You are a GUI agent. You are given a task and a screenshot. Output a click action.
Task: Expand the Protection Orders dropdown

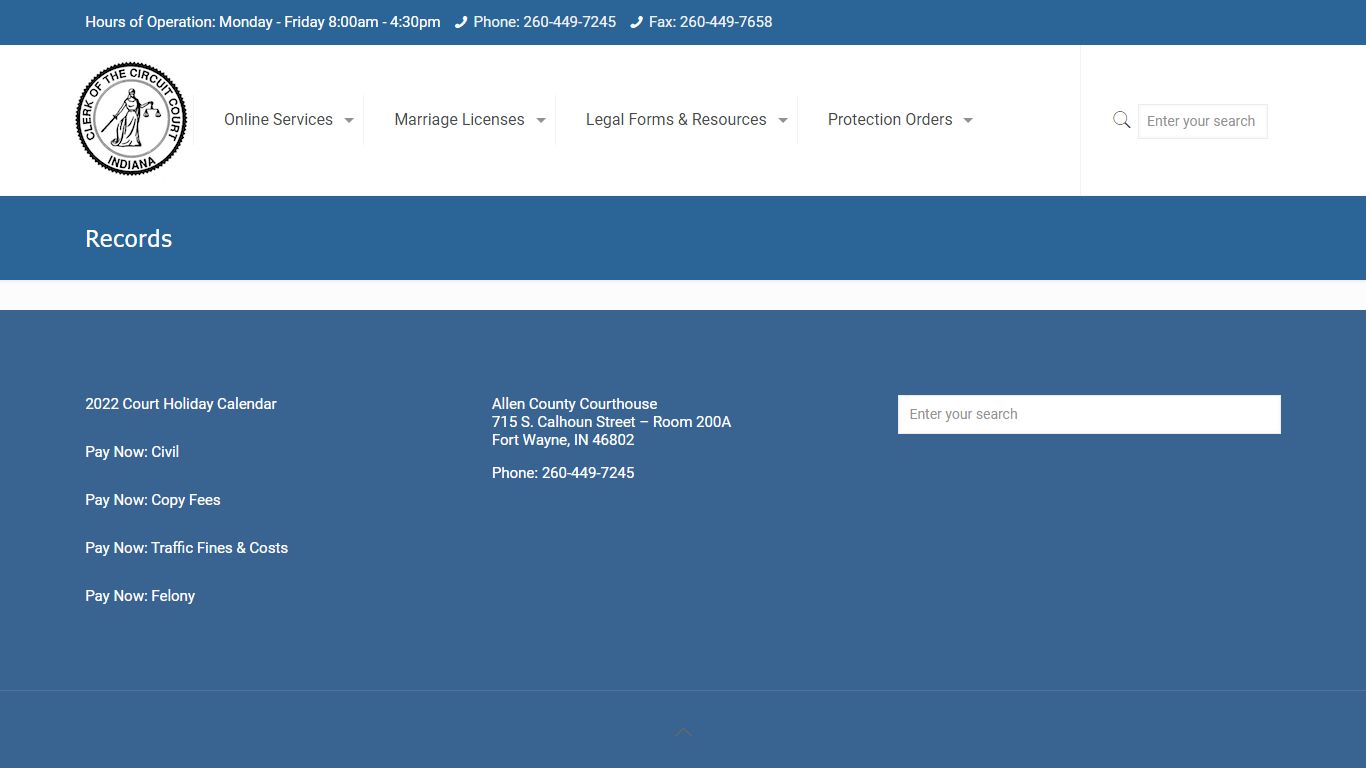pyautogui.click(x=899, y=119)
